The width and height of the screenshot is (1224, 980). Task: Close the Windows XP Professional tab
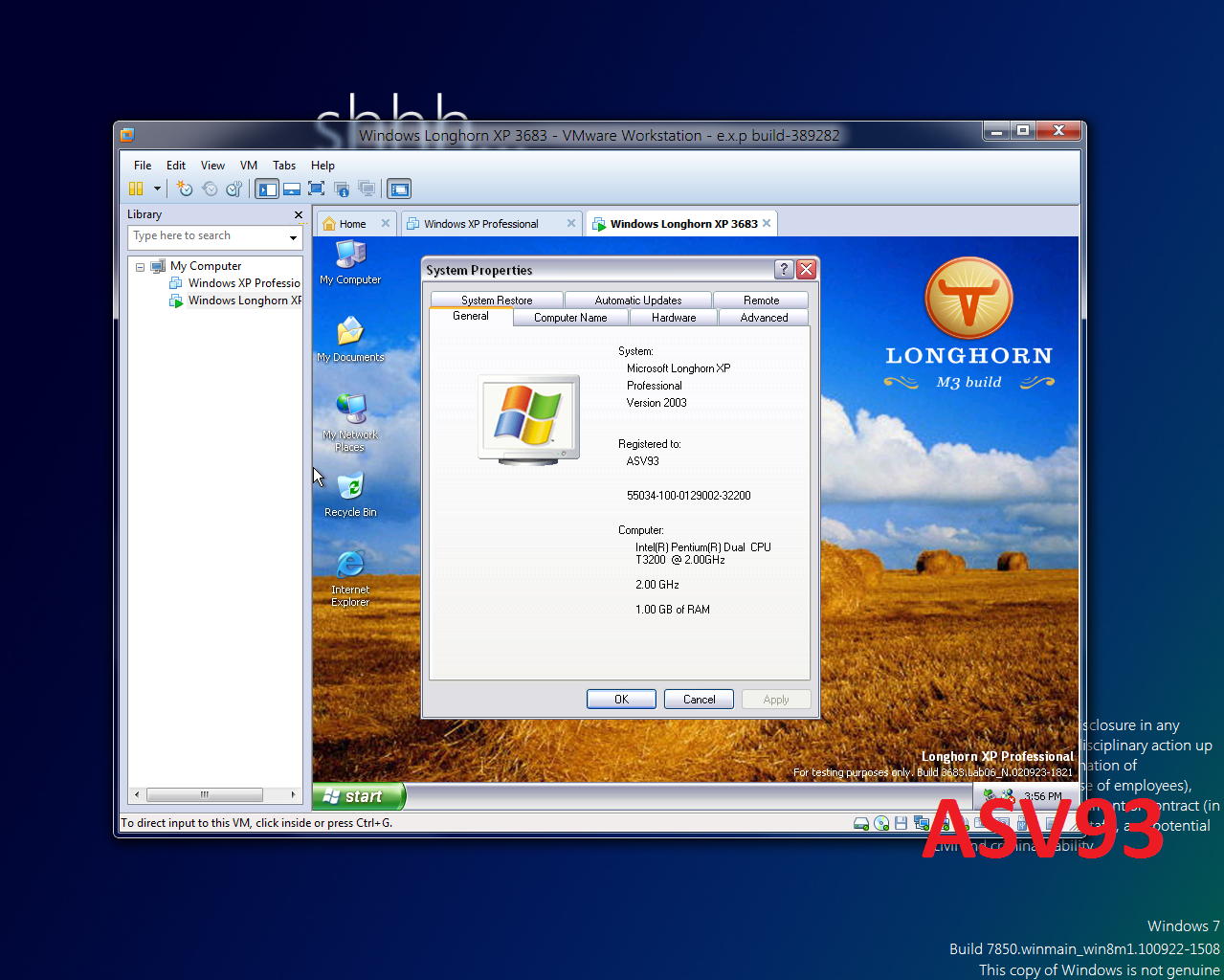coord(571,223)
